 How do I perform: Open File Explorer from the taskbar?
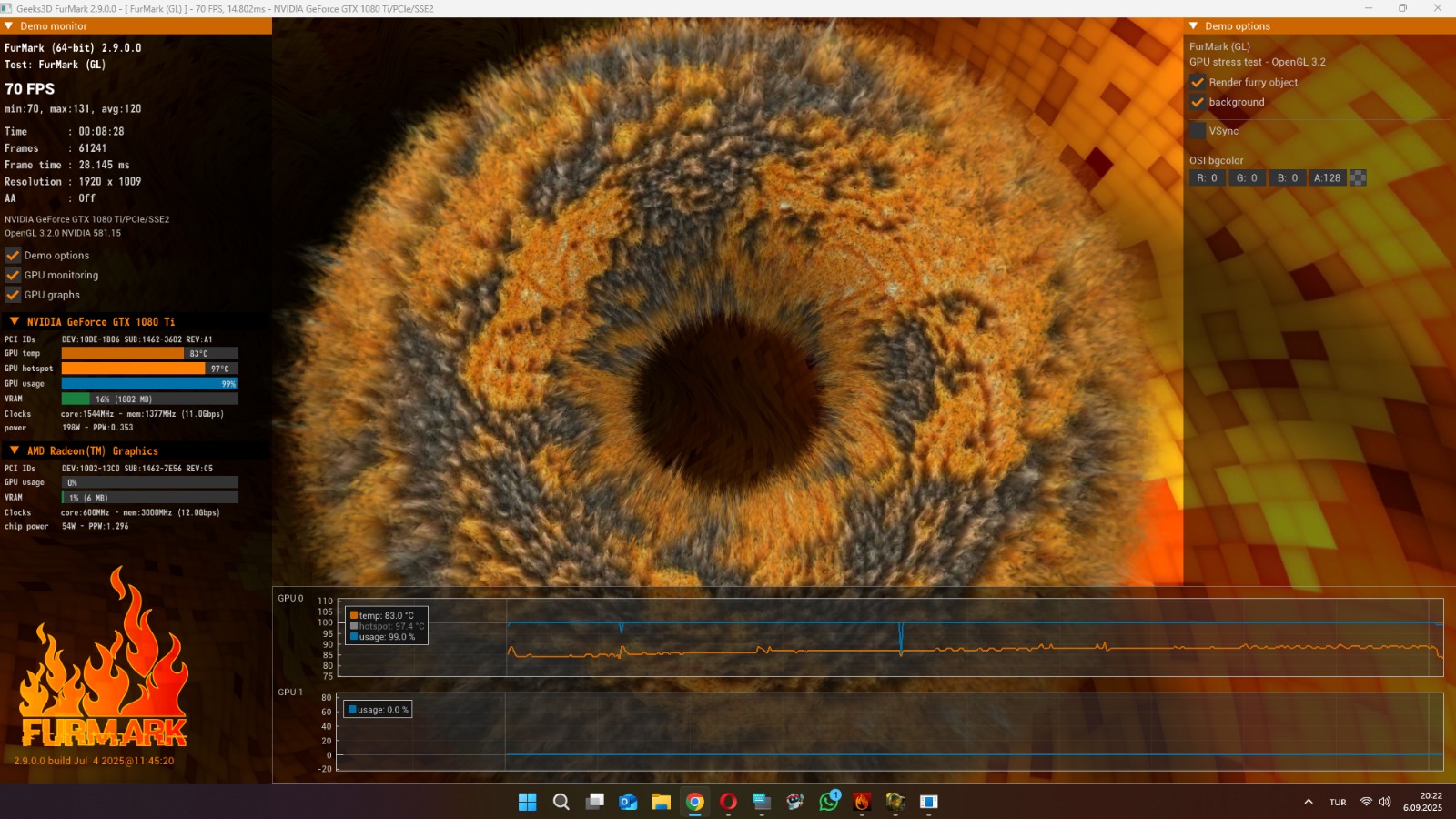(662, 802)
